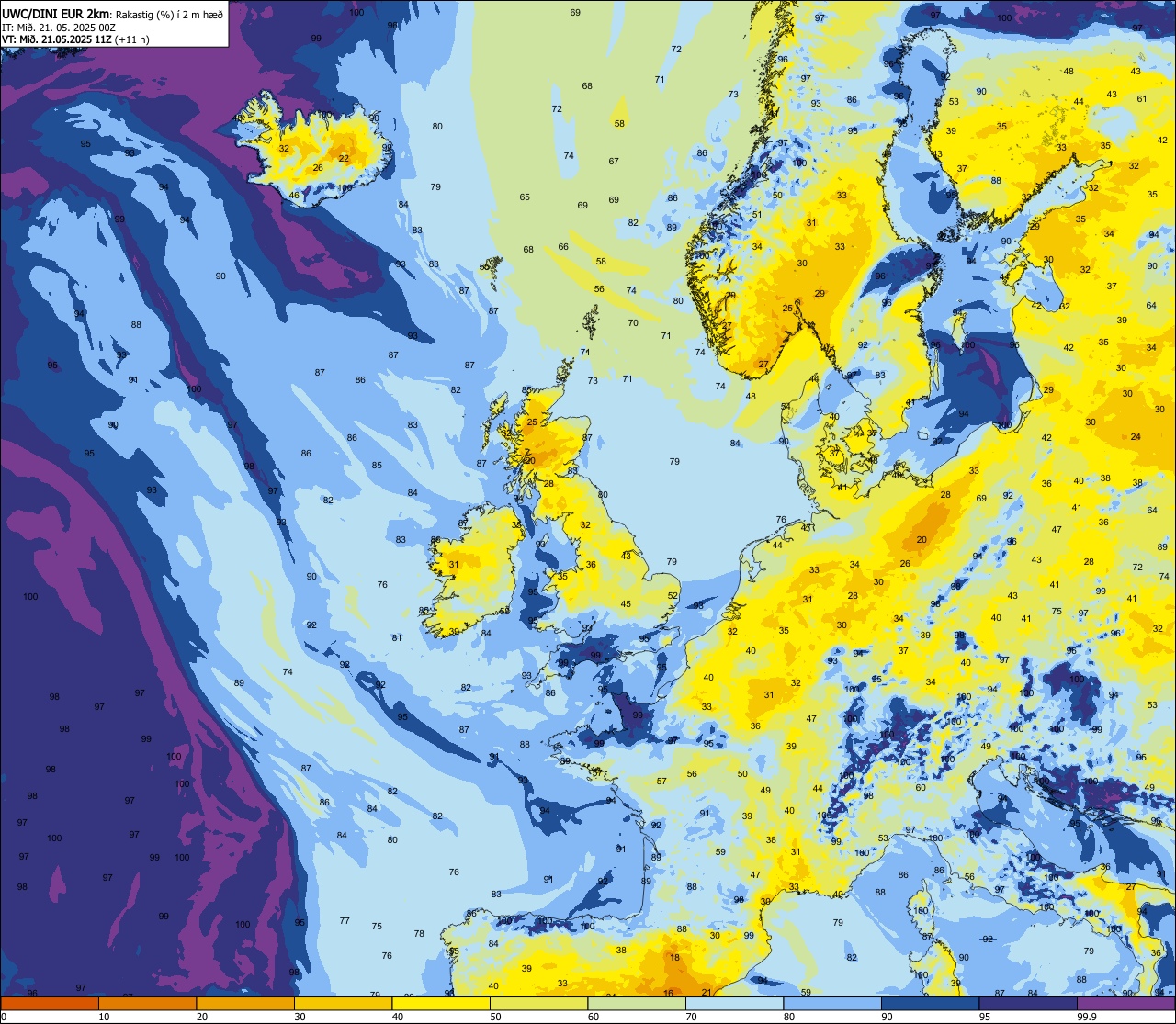1176x1024 pixels.
Task: Click the 20–30 legend color swatch
Action: pos(245,1003)
